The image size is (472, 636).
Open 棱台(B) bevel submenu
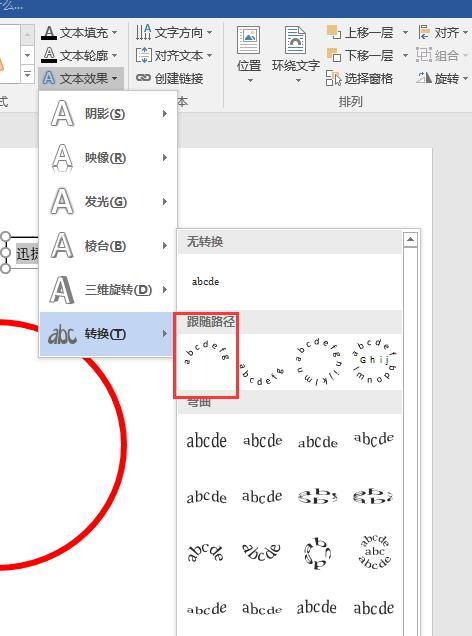(x=108, y=245)
